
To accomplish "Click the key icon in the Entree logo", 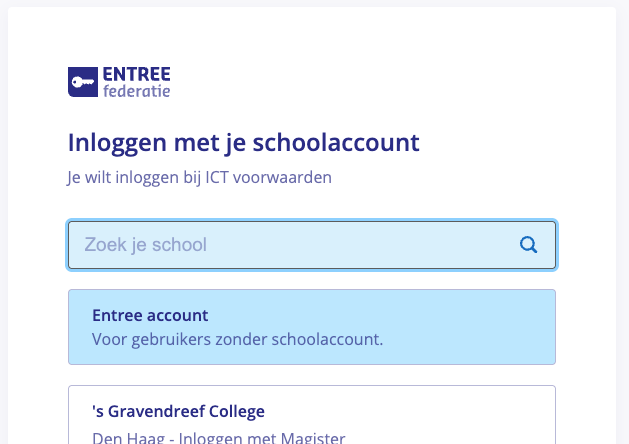I will click(83, 82).
